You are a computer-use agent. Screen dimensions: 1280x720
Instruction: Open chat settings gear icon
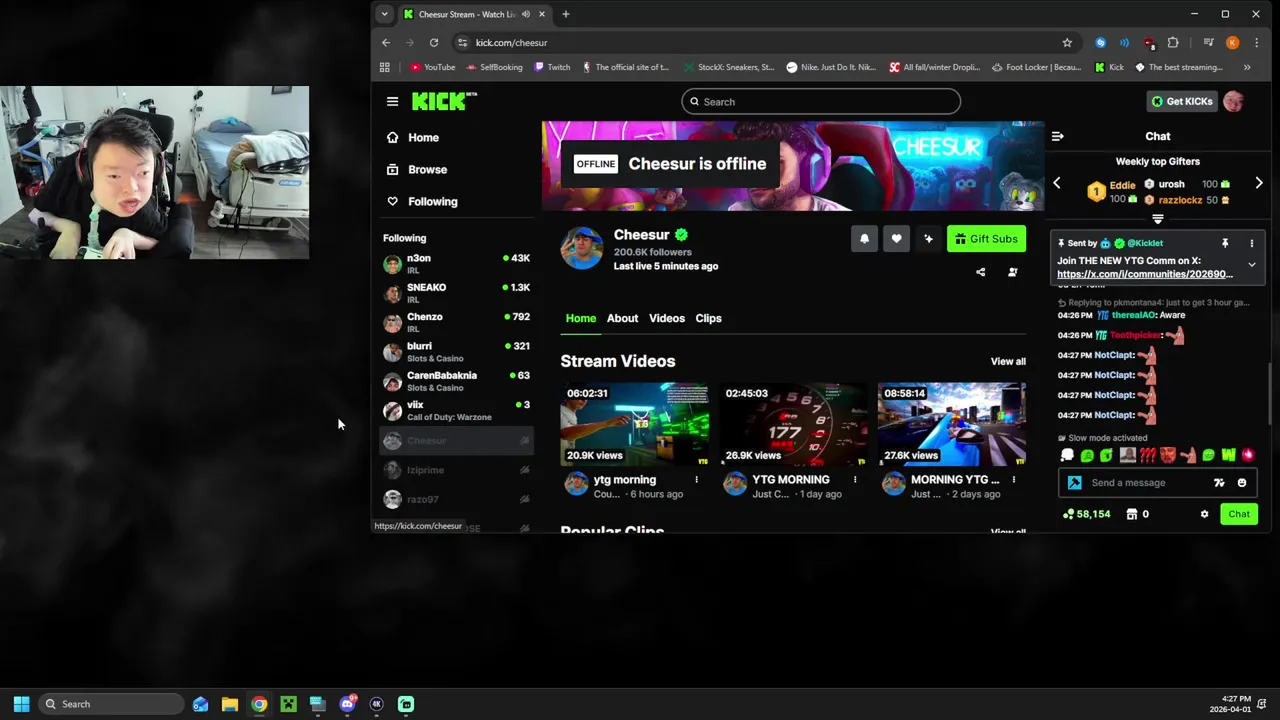coord(1204,514)
